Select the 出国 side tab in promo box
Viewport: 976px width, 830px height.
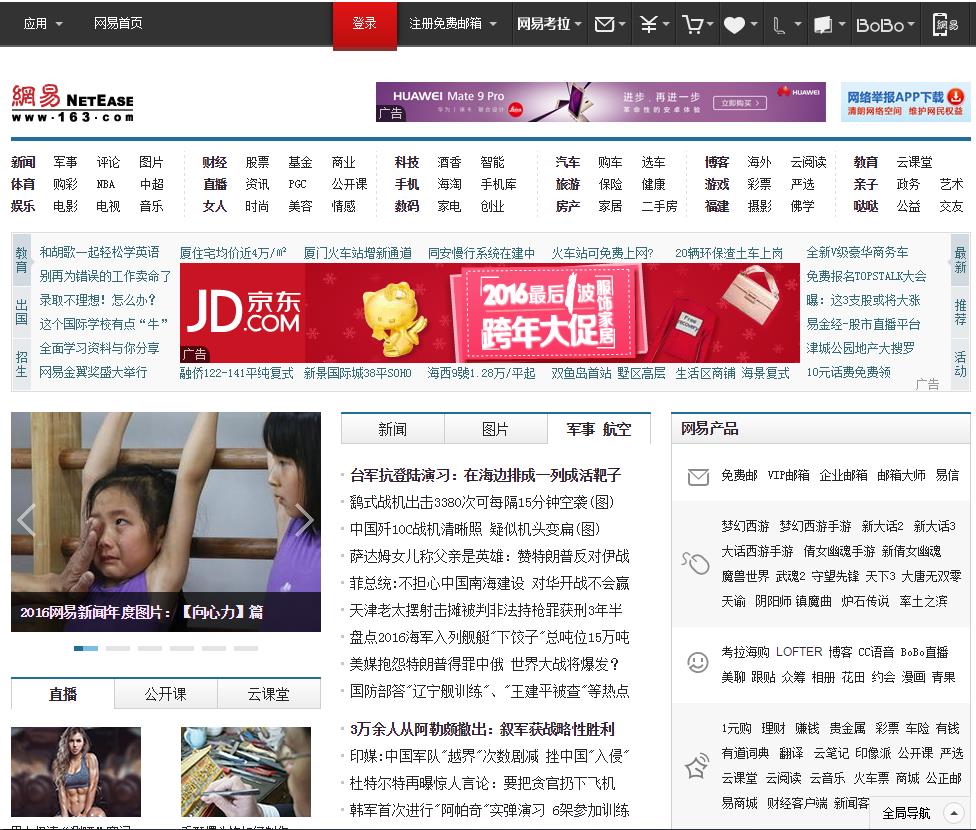tap(22, 311)
